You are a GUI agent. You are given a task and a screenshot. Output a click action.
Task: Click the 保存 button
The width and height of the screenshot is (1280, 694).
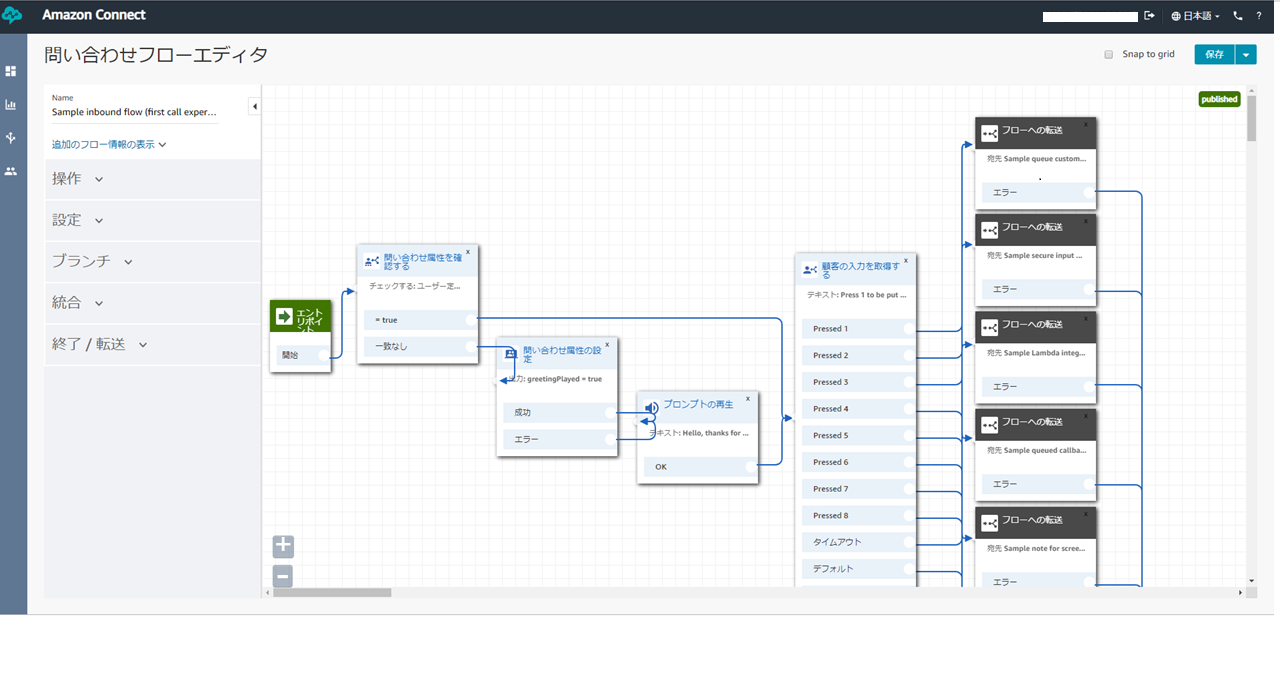pyautogui.click(x=1214, y=55)
